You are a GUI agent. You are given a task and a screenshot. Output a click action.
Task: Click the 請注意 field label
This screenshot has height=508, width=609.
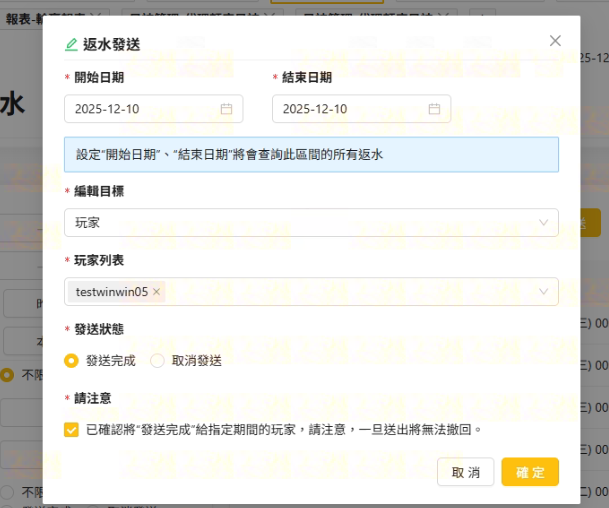coord(93,398)
